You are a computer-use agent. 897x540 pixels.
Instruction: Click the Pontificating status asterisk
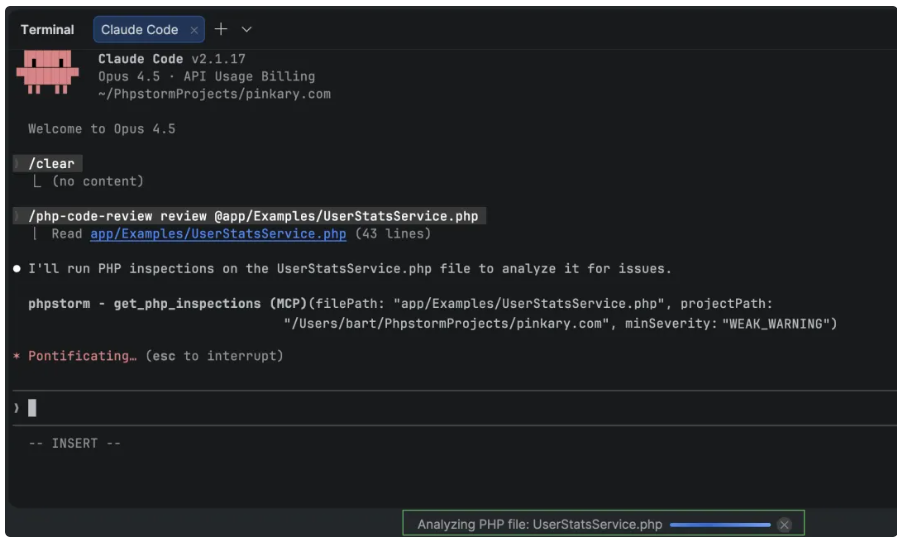[x=17, y=356]
